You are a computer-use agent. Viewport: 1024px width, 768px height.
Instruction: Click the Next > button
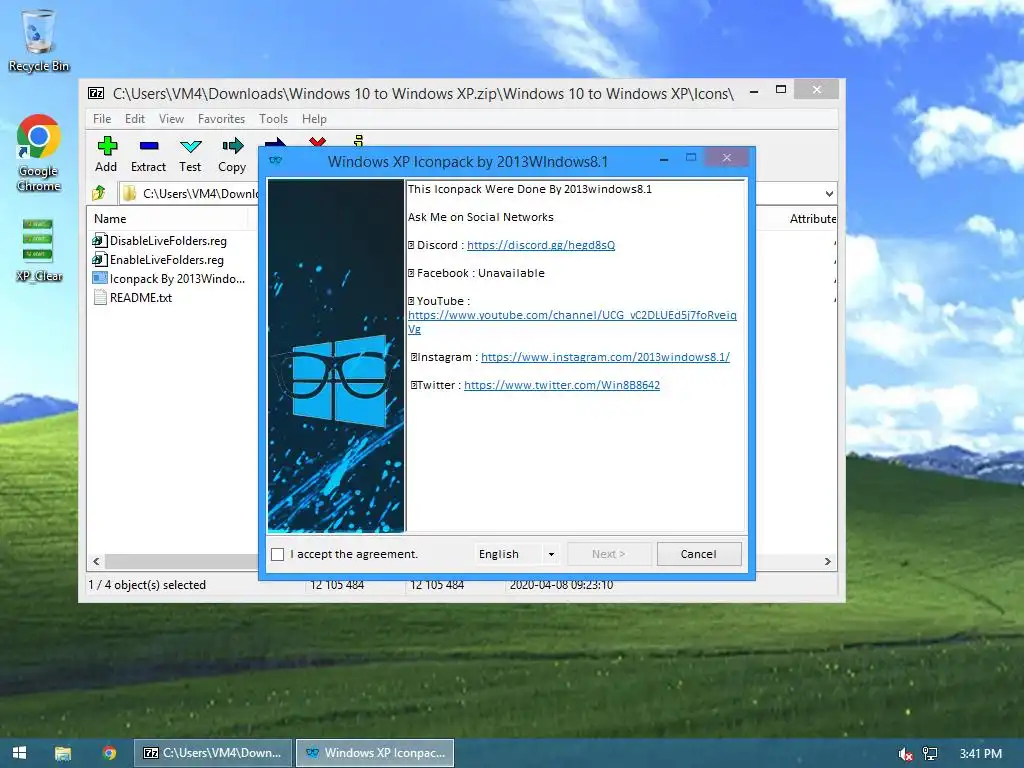[x=609, y=554]
